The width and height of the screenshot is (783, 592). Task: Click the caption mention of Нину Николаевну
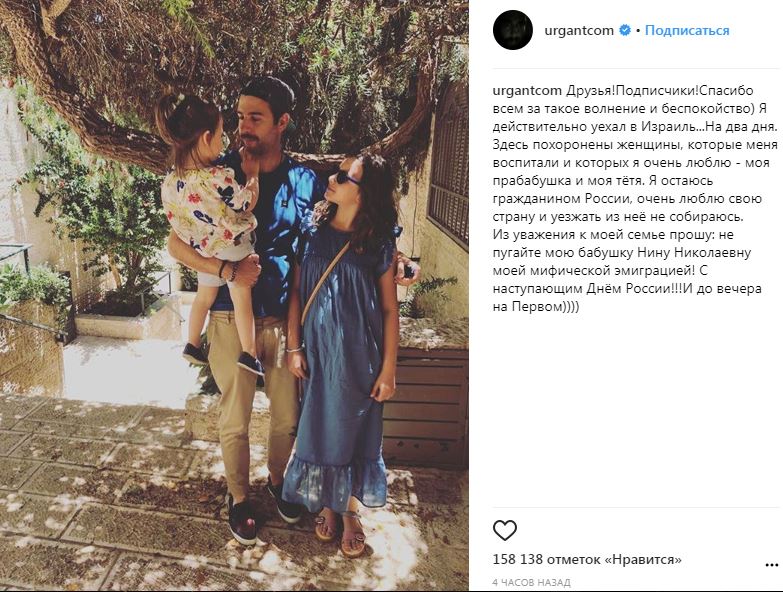point(694,253)
